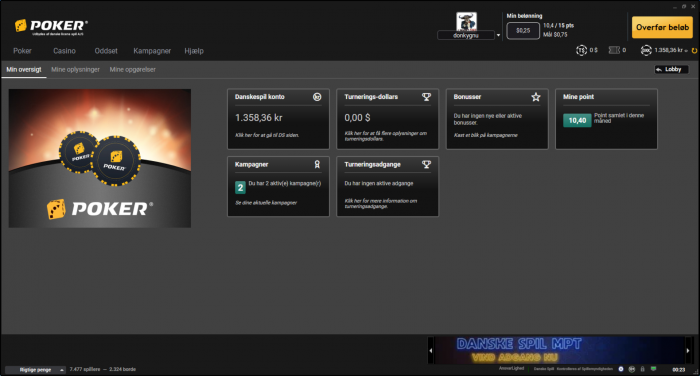Click Turneringsadgange more information link
Screen dimensions: 700x376
click(x=381, y=204)
